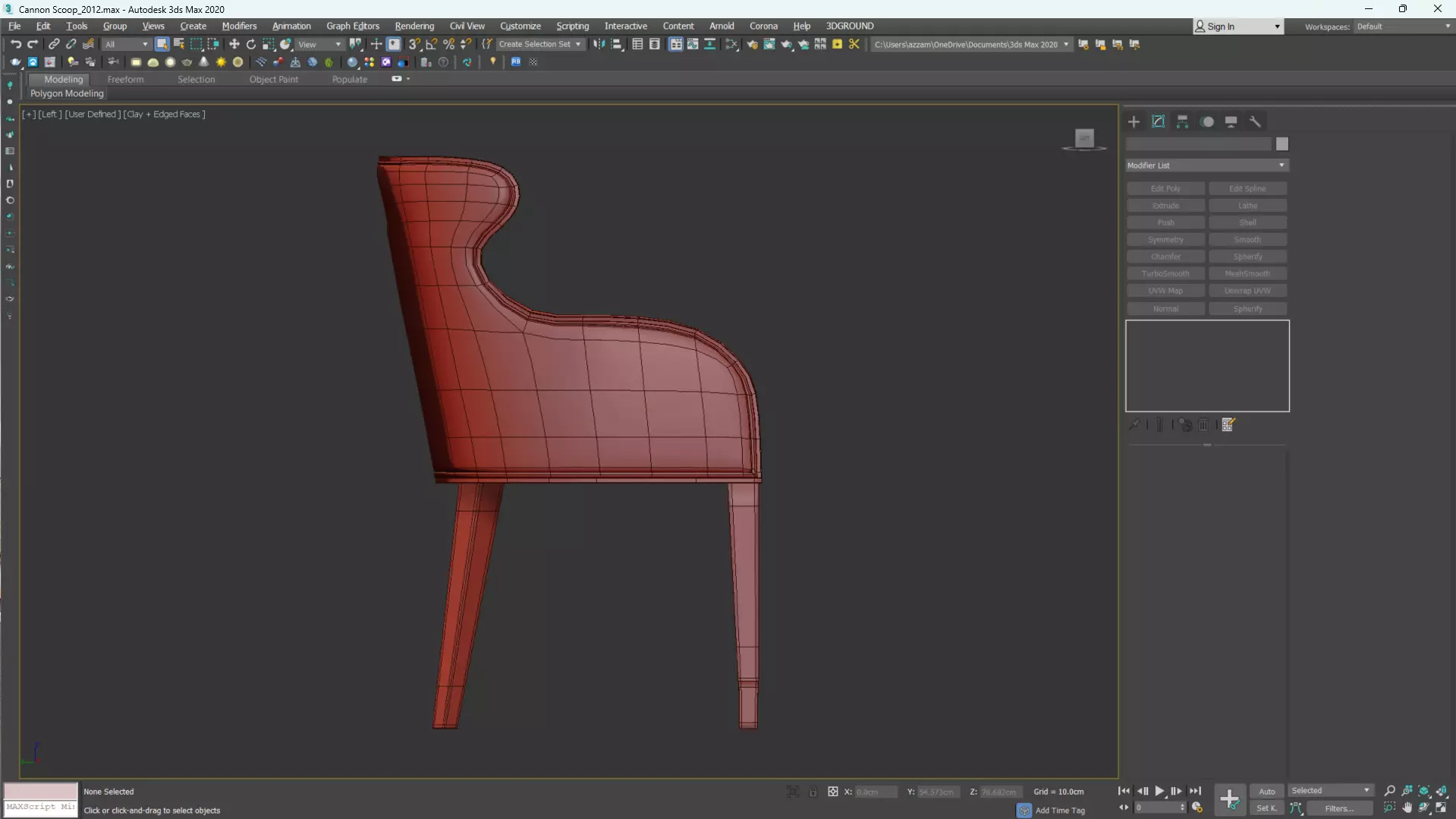This screenshot has height=819, width=1456.
Task: Activate the Select and Move tool
Action: point(234,44)
